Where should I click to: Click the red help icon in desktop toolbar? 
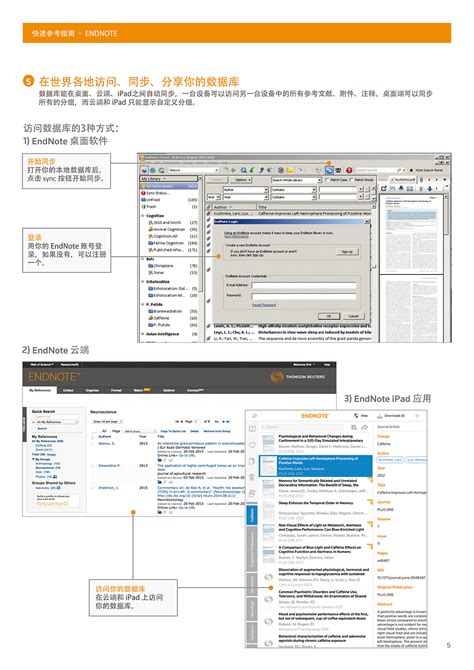[x=349, y=170]
